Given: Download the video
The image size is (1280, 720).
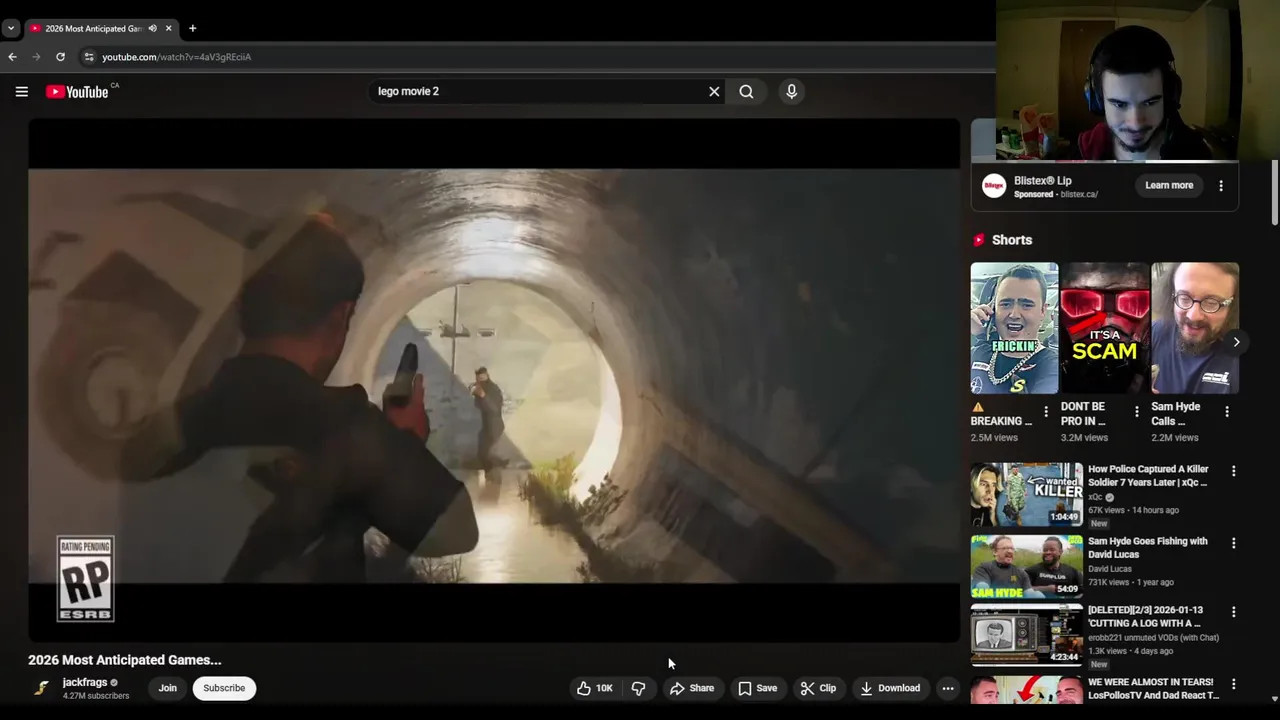Looking at the screenshot, I should 889,688.
